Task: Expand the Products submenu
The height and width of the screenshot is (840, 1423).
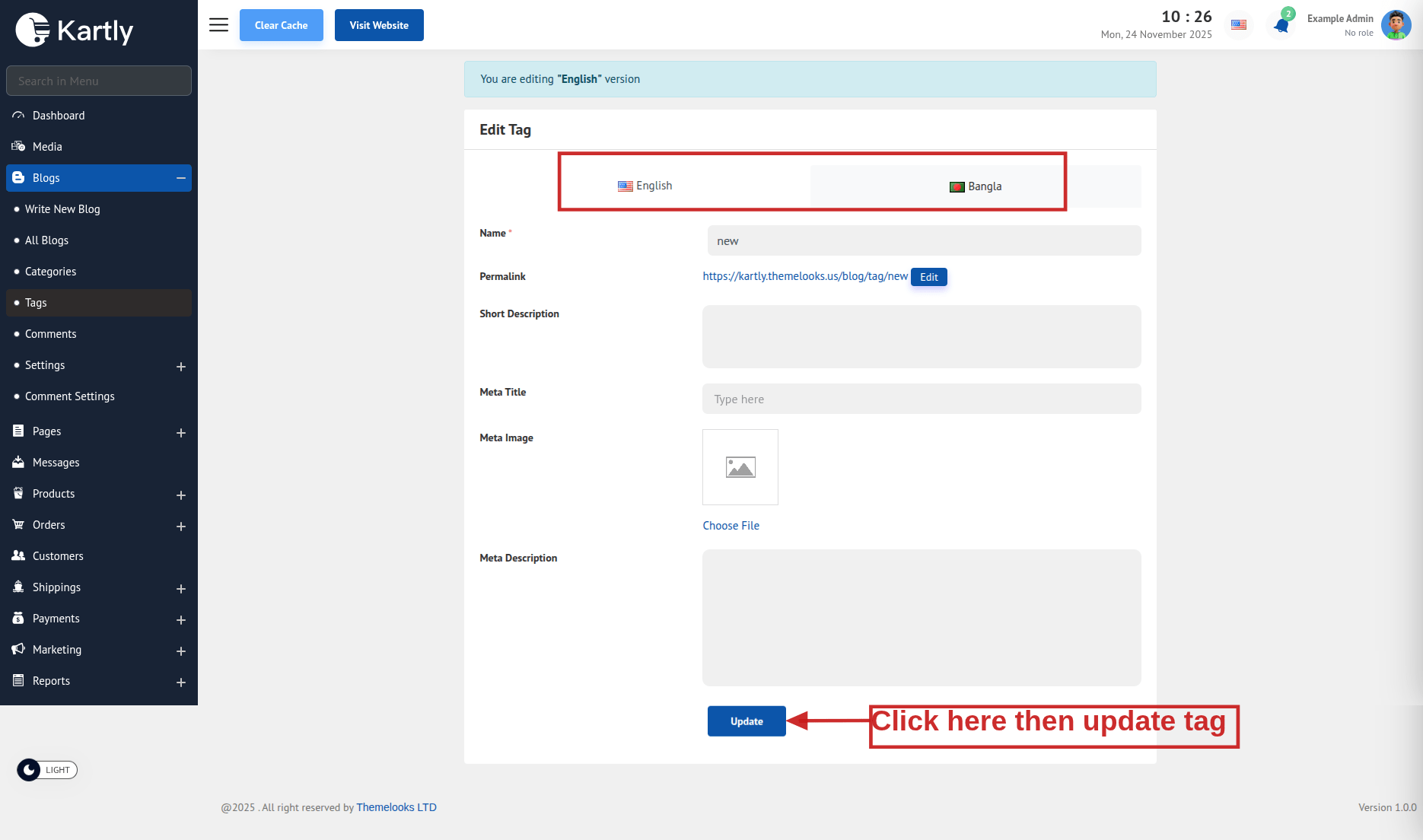Action: (181, 495)
